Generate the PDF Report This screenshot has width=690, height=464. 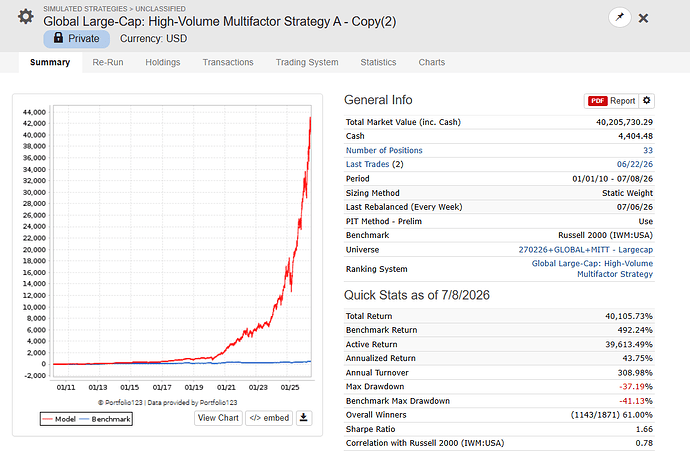pyautogui.click(x=612, y=101)
